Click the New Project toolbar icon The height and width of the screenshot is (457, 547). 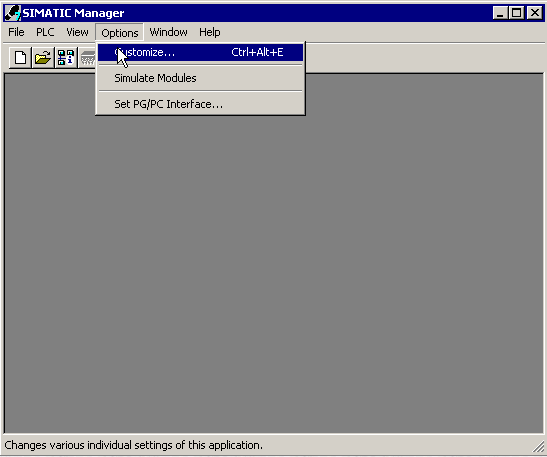(x=20, y=58)
